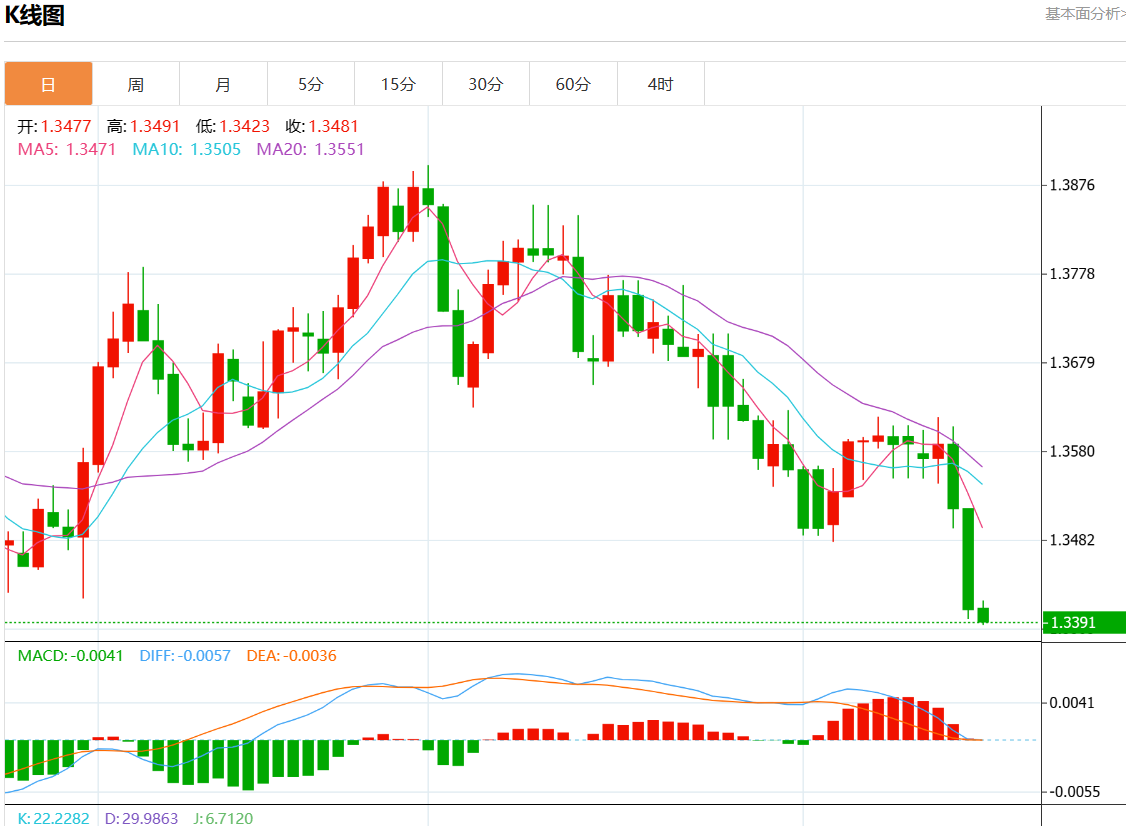Click the 1.3876 price axis label

pyautogui.click(x=1072, y=185)
